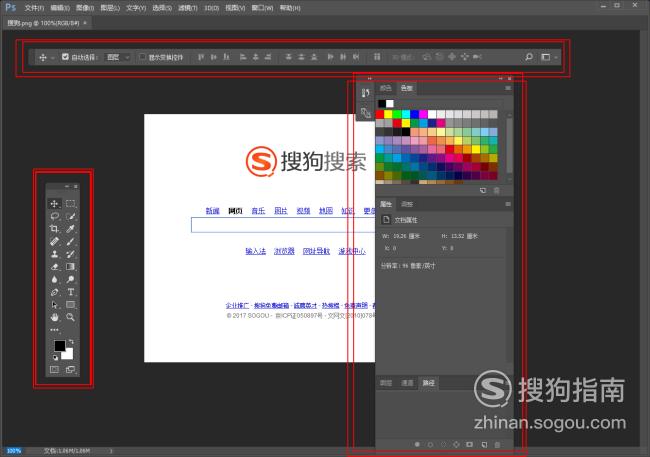Click the toolbox foreground color square
Screen dimensions: 650x457
tap(60, 345)
